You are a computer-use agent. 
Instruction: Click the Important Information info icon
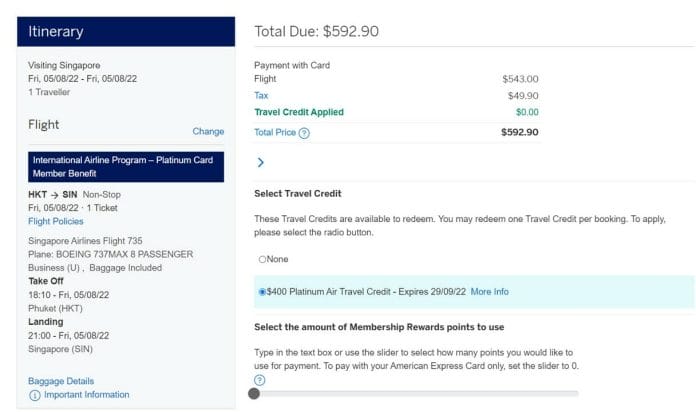(35, 395)
